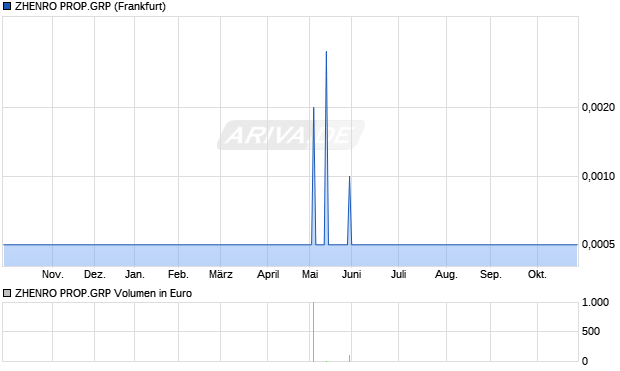
Task: Click the 0,0020 price axis value
Action: (x=598, y=107)
